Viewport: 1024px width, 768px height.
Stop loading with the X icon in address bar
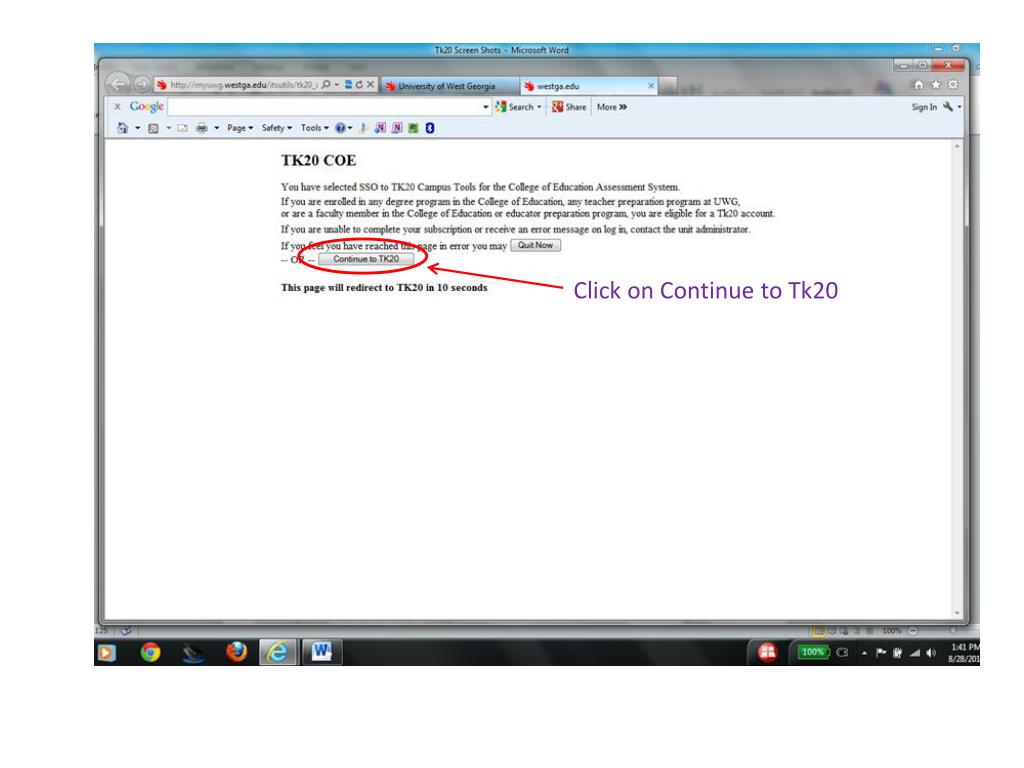370,85
